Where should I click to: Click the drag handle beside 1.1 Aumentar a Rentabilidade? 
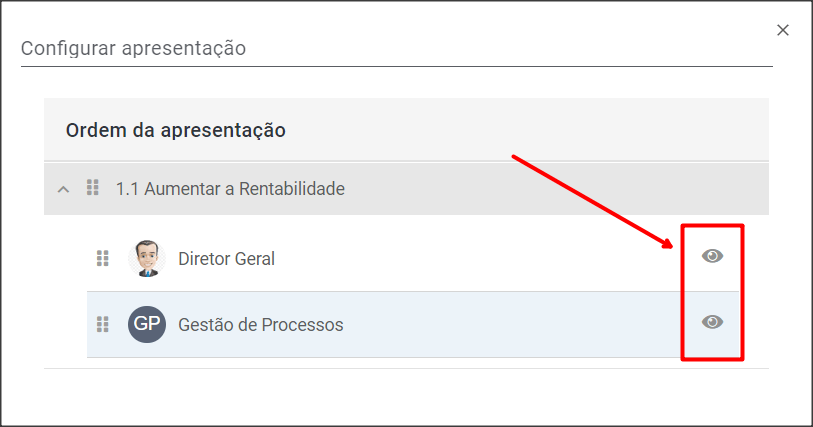tap(93, 187)
